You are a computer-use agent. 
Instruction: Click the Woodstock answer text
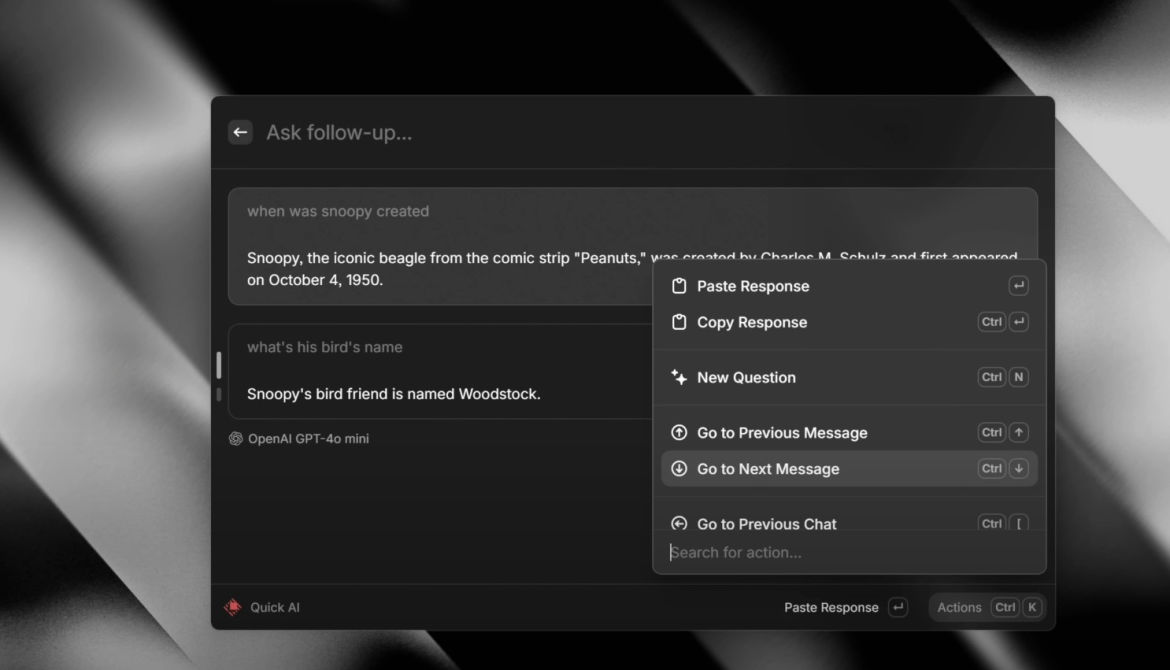pyautogui.click(x=393, y=394)
